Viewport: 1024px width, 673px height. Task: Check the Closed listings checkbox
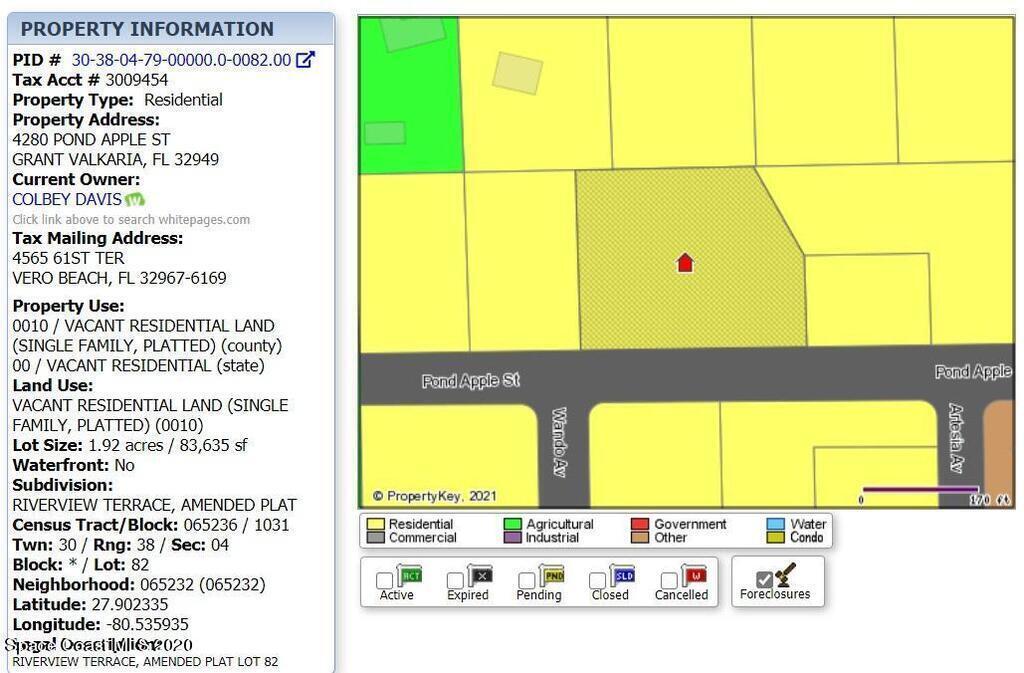click(x=598, y=580)
